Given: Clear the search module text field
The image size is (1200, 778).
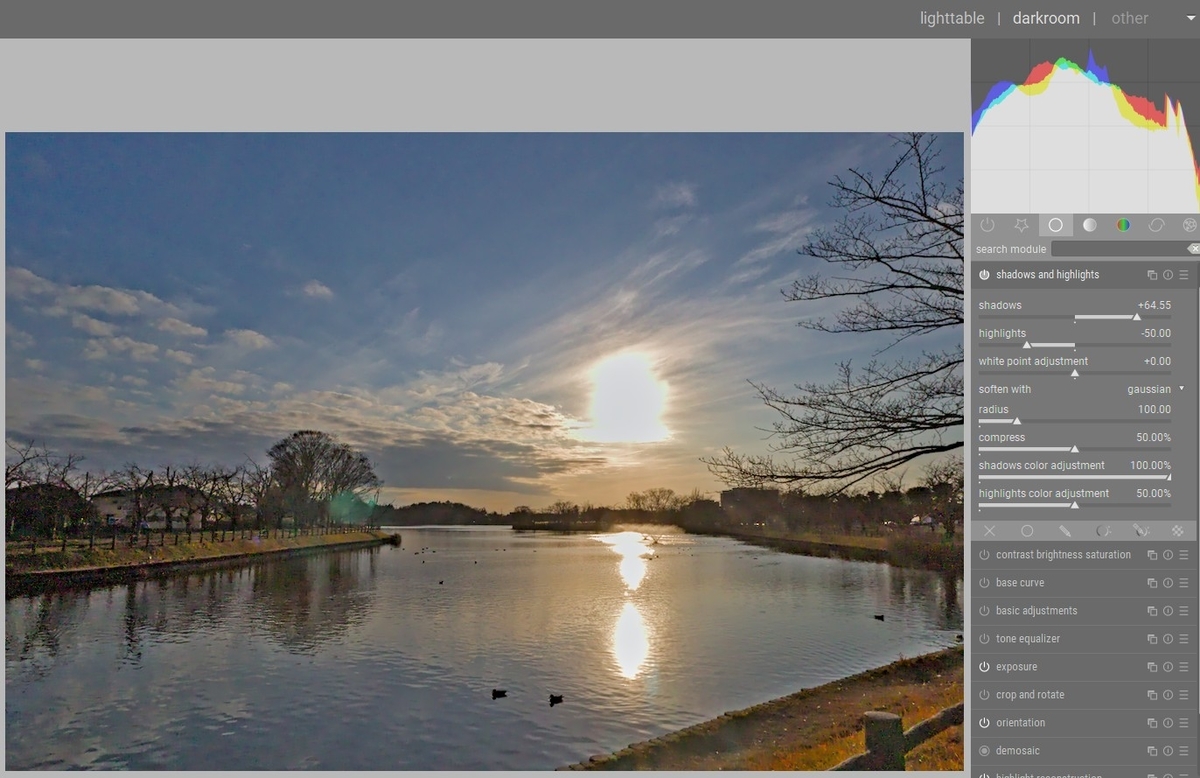Looking at the screenshot, I should click(1193, 249).
